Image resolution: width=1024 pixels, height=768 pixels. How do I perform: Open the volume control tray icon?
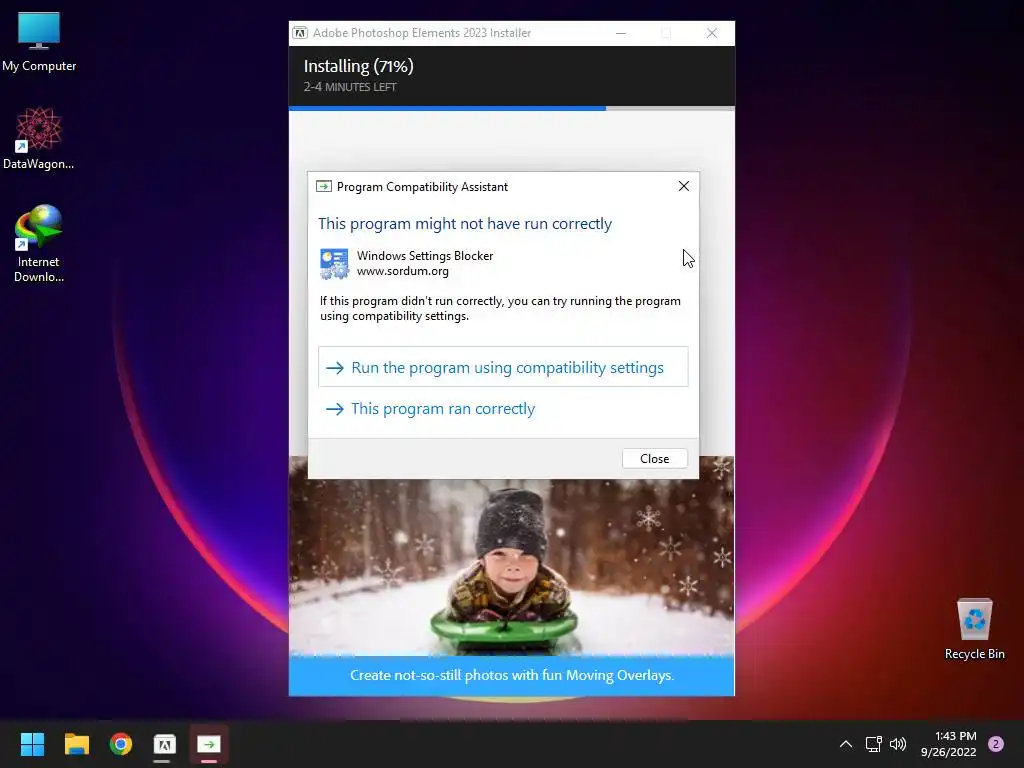click(898, 744)
